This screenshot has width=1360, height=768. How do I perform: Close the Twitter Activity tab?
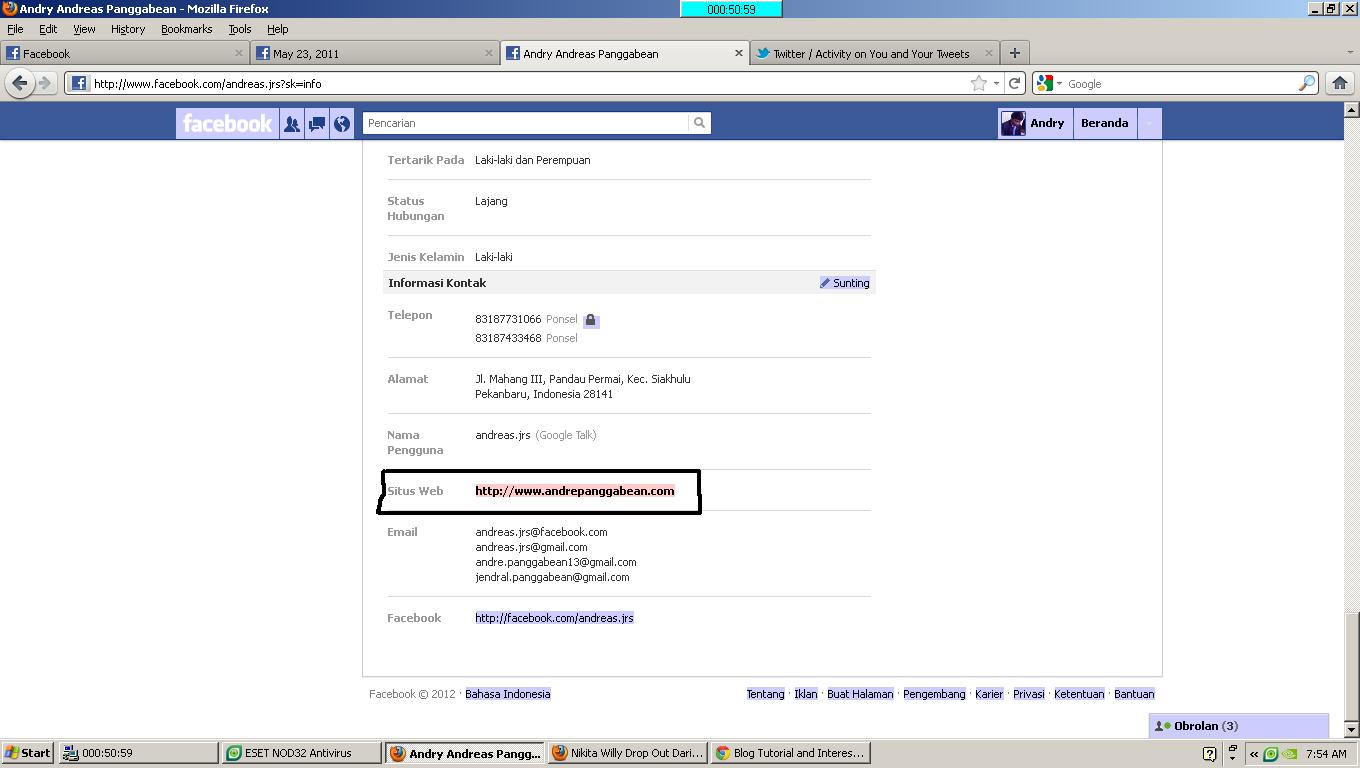pos(989,53)
